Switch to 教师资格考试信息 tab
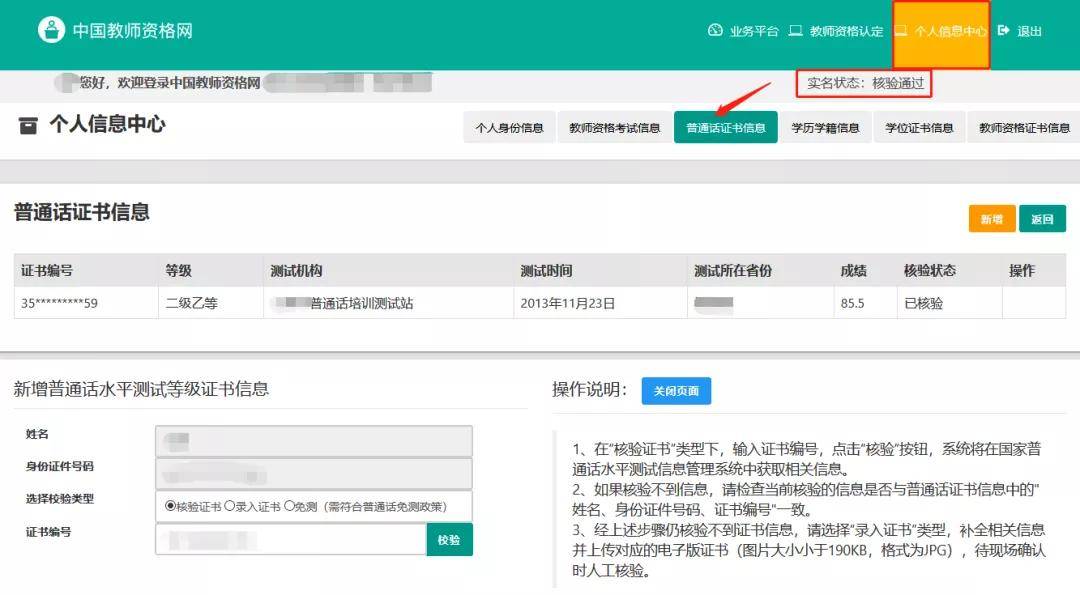The width and height of the screenshot is (1080, 595). coord(614,128)
